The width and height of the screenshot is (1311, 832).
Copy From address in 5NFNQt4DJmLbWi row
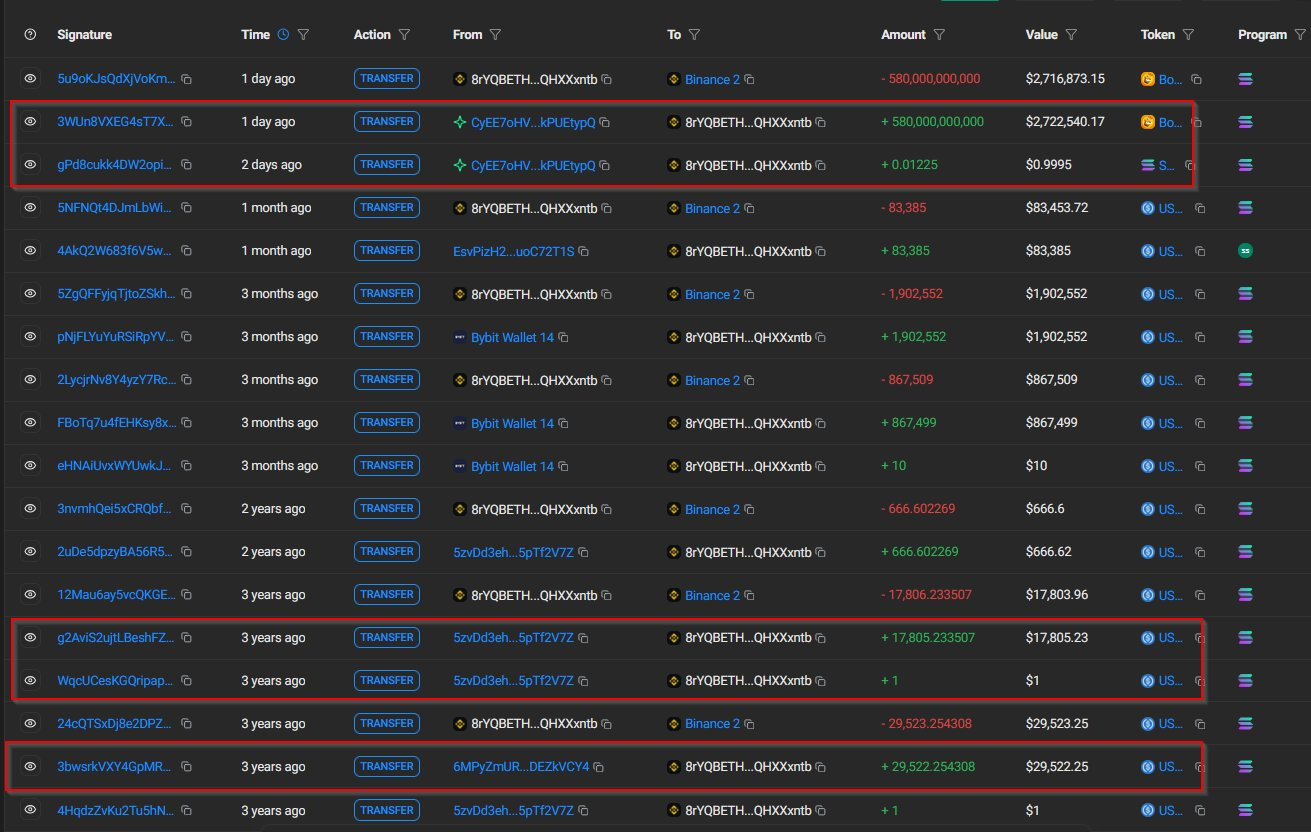click(x=606, y=208)
